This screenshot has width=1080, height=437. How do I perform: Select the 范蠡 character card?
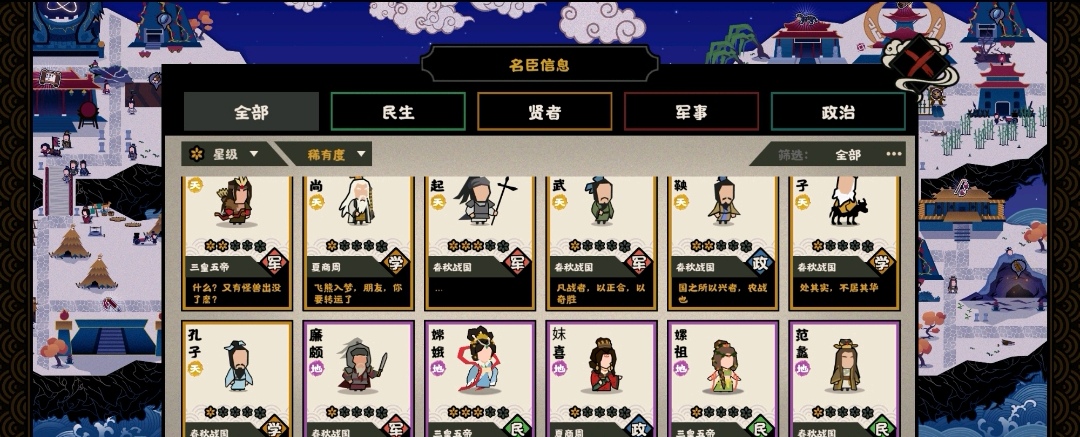844,378
